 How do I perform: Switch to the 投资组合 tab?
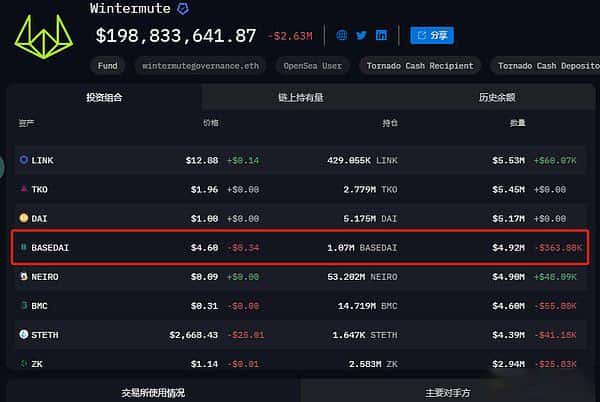click(104, 98)
